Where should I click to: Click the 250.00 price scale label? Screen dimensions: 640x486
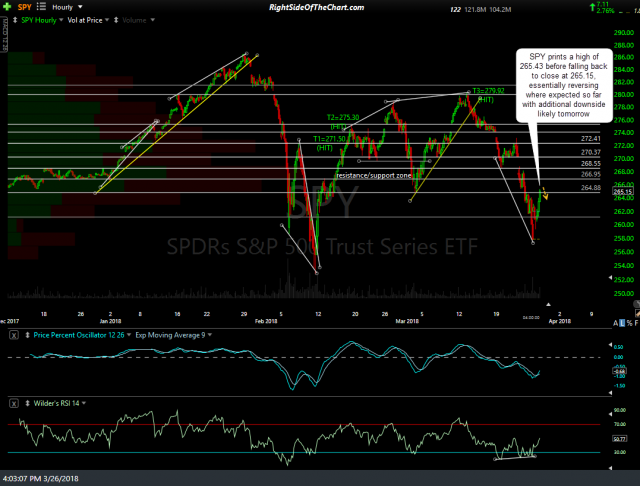[624, 293]
